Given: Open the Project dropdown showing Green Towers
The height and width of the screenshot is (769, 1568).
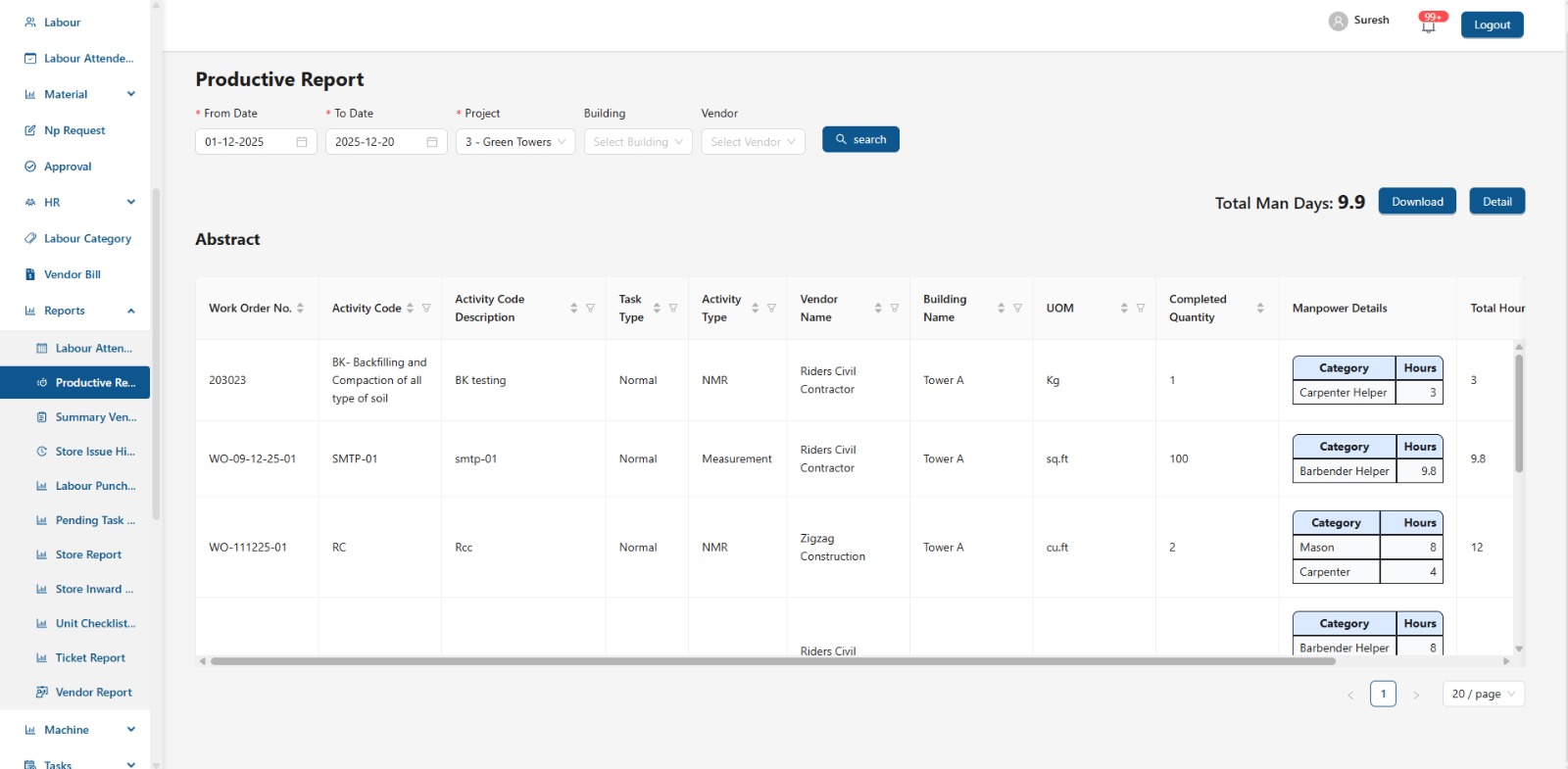Looking at the screenshot, I should [515, 142].
